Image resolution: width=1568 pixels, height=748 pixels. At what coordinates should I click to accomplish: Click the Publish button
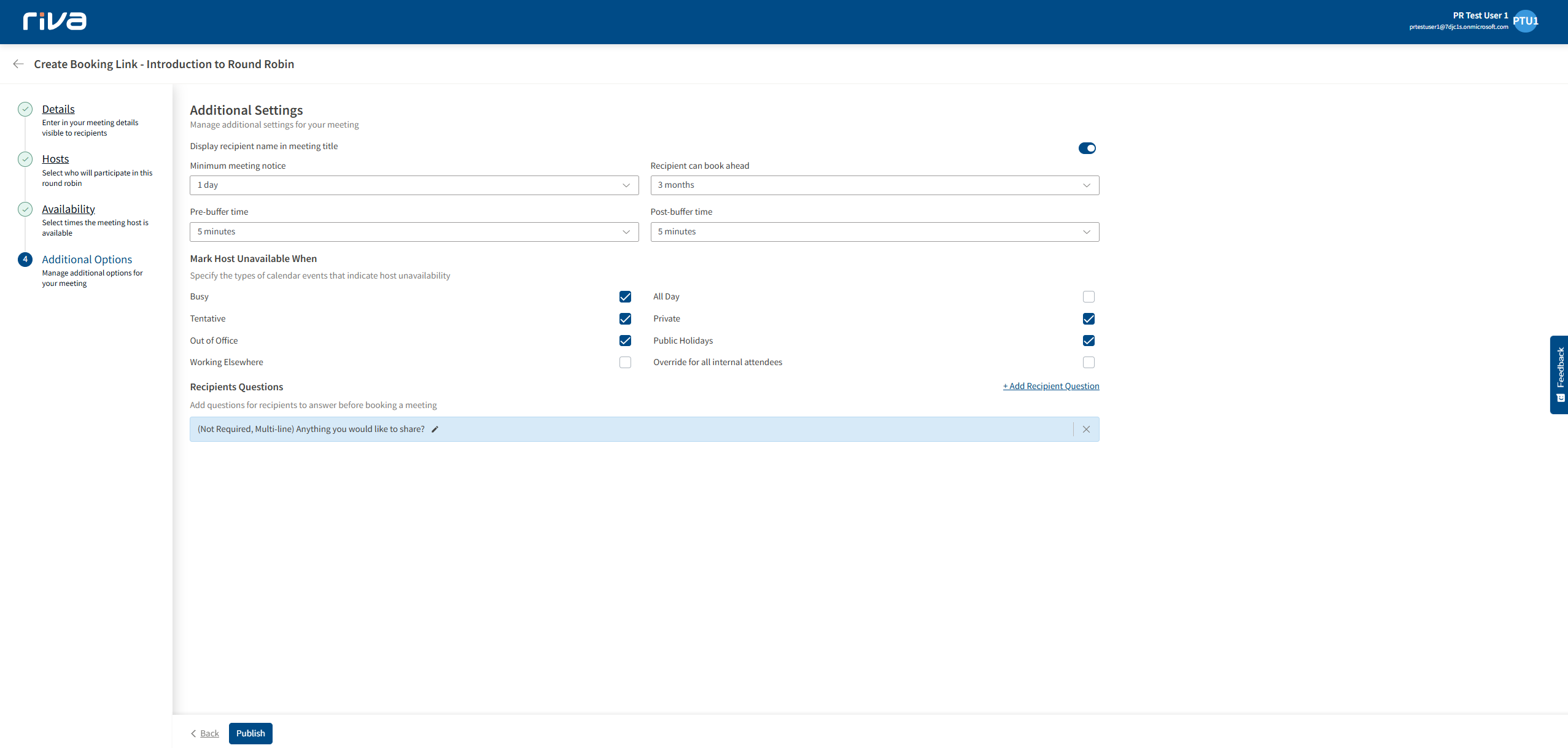250,733
